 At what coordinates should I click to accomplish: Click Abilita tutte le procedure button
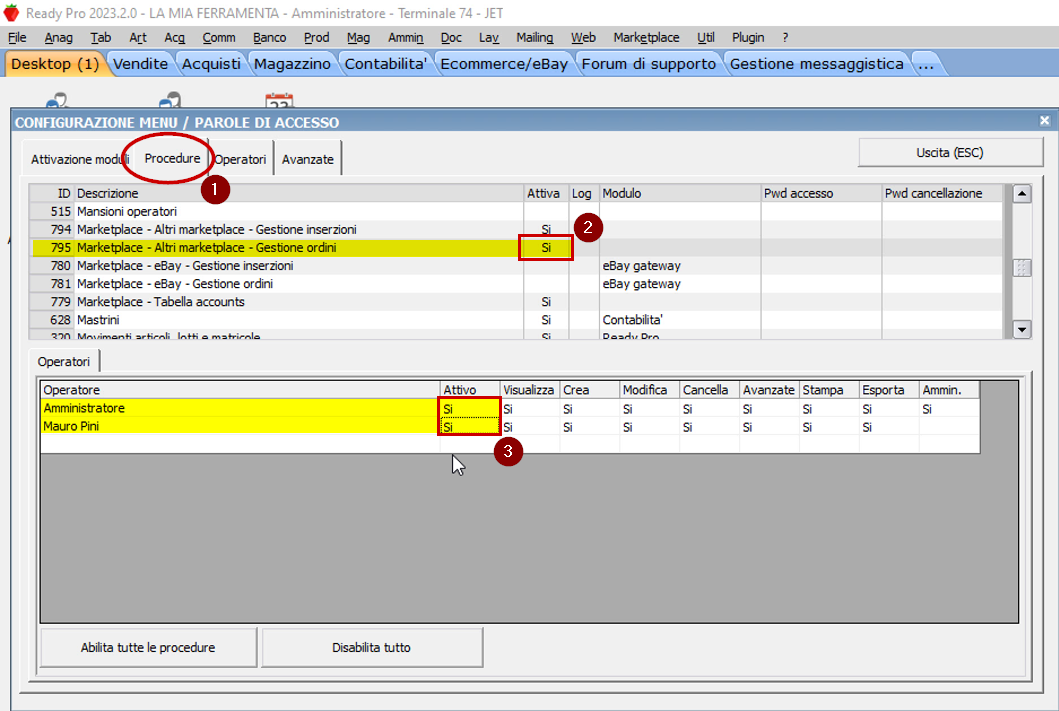[x=148, y=648]
